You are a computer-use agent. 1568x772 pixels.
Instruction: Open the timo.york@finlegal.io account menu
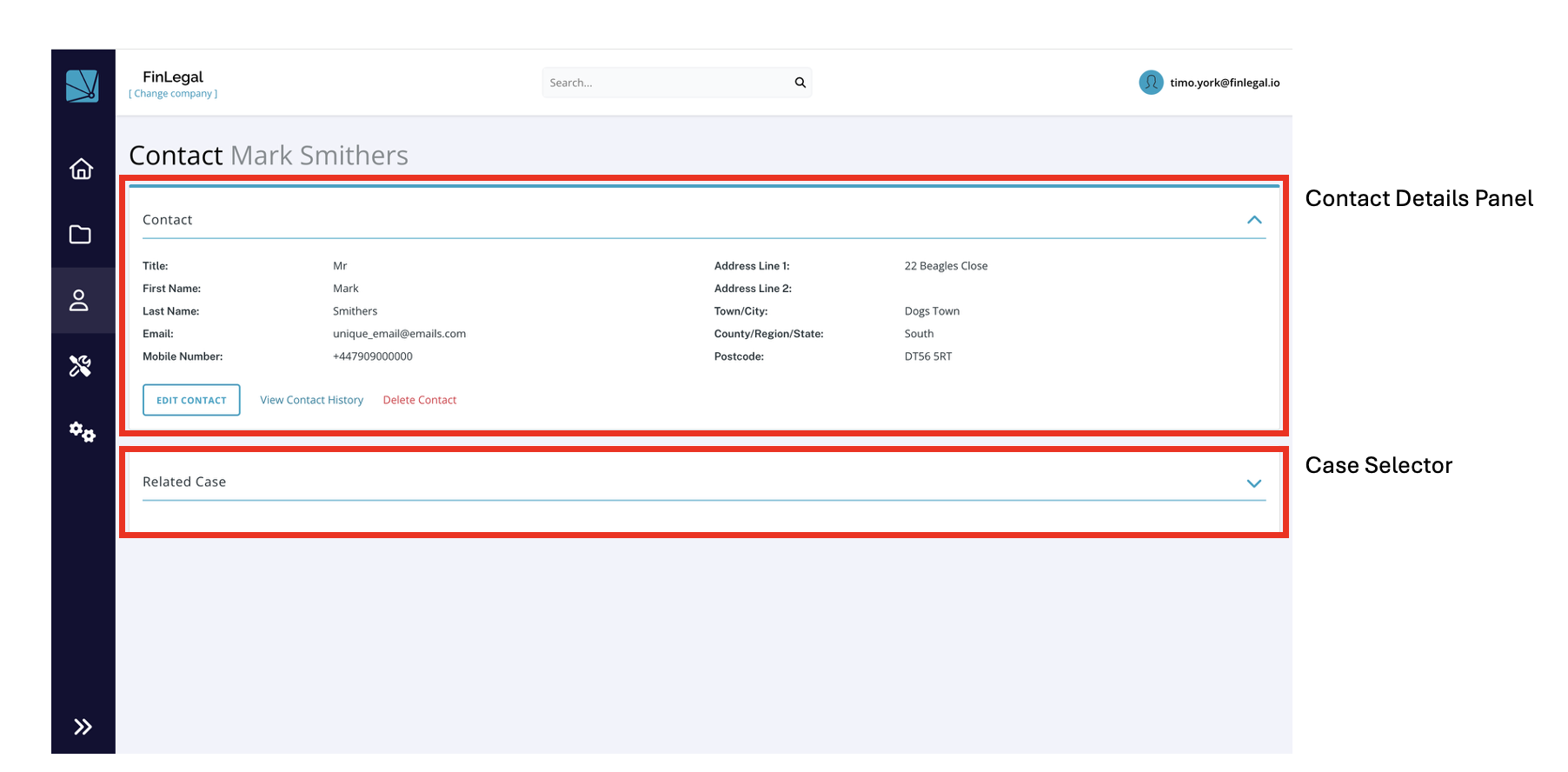pos(1224,83)
